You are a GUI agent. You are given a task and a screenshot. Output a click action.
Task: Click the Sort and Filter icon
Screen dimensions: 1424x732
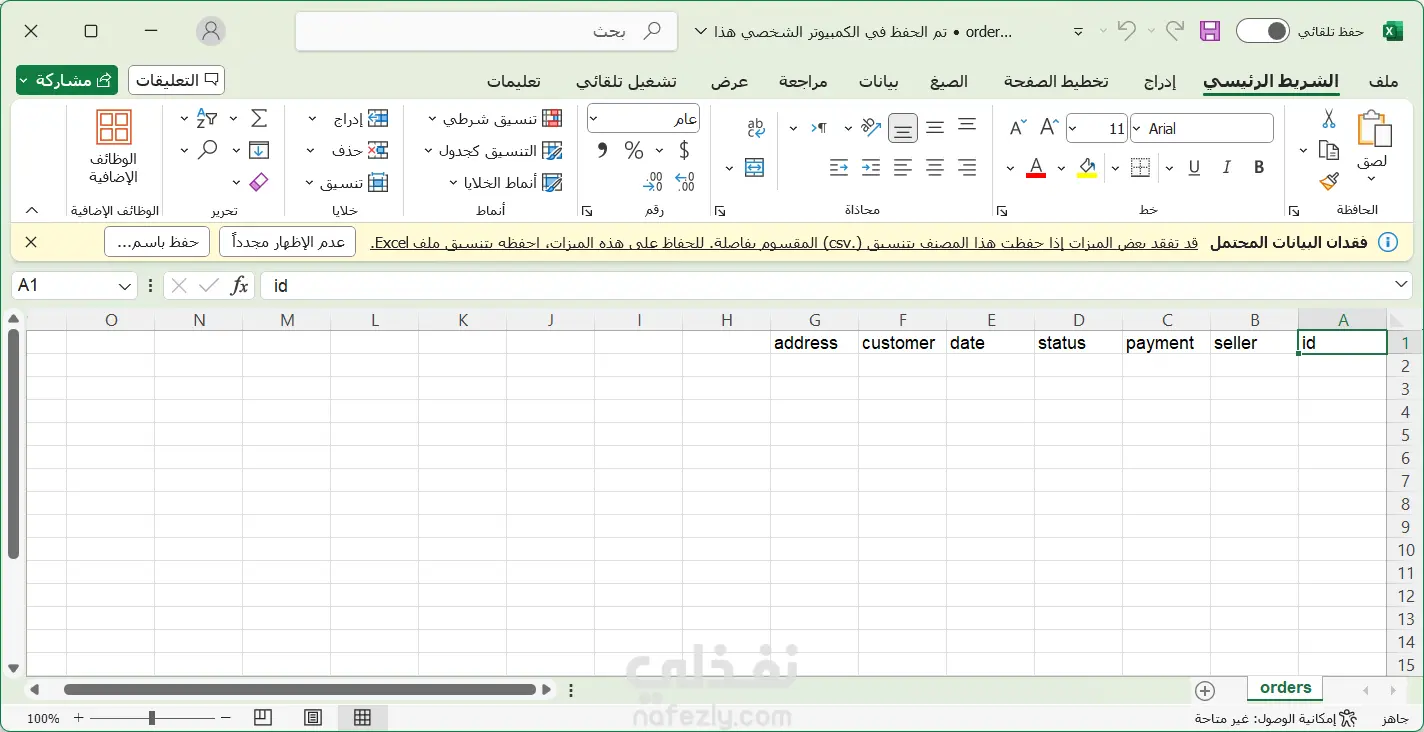coord(207,119)
